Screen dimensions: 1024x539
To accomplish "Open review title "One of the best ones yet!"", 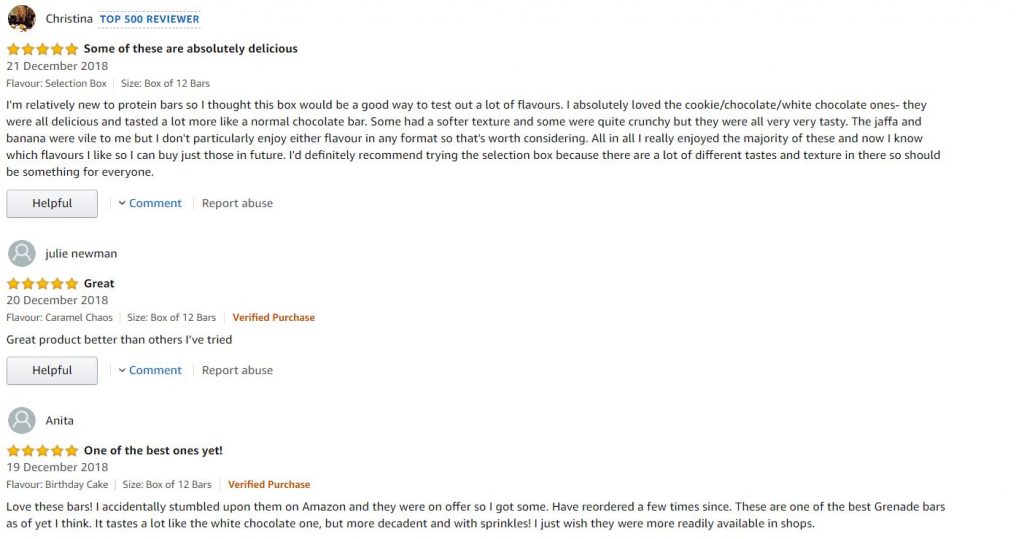I will (x=153, y=451).
